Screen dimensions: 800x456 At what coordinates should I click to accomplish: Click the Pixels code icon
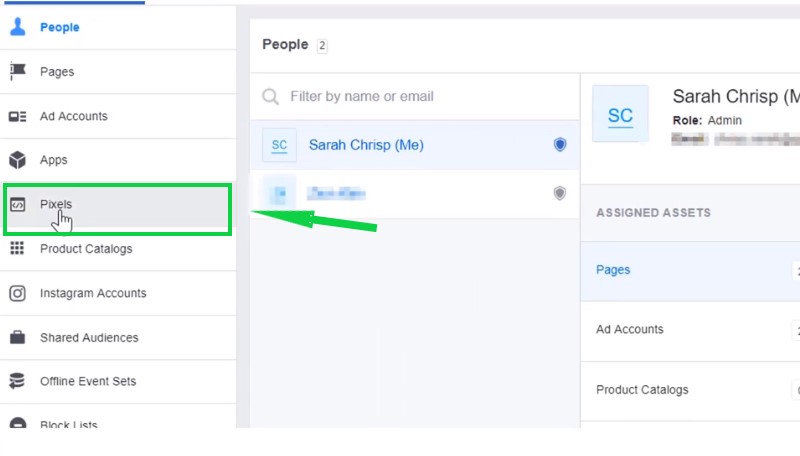[x=17, y=205]
